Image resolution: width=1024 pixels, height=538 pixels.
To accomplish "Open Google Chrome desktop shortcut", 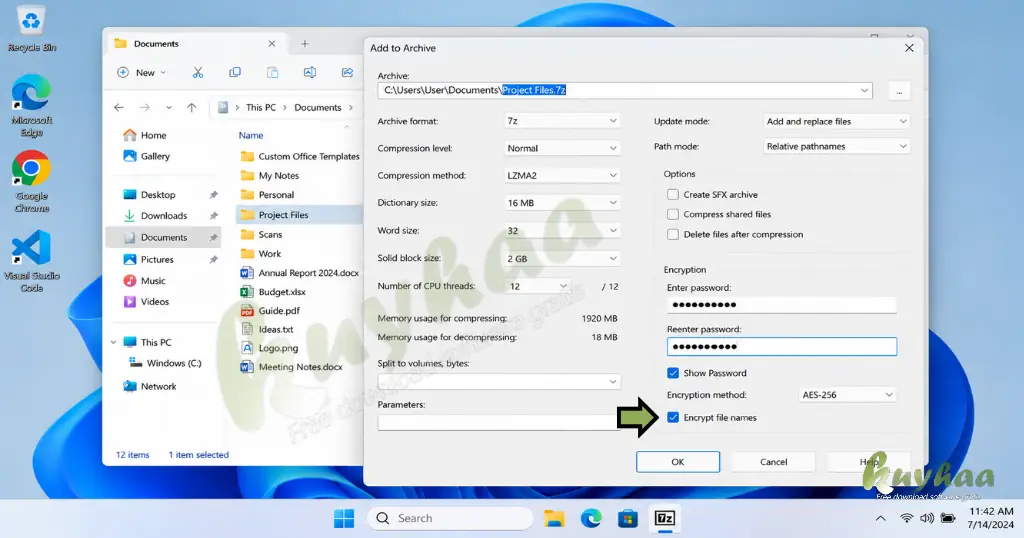I will click(31, 182).
